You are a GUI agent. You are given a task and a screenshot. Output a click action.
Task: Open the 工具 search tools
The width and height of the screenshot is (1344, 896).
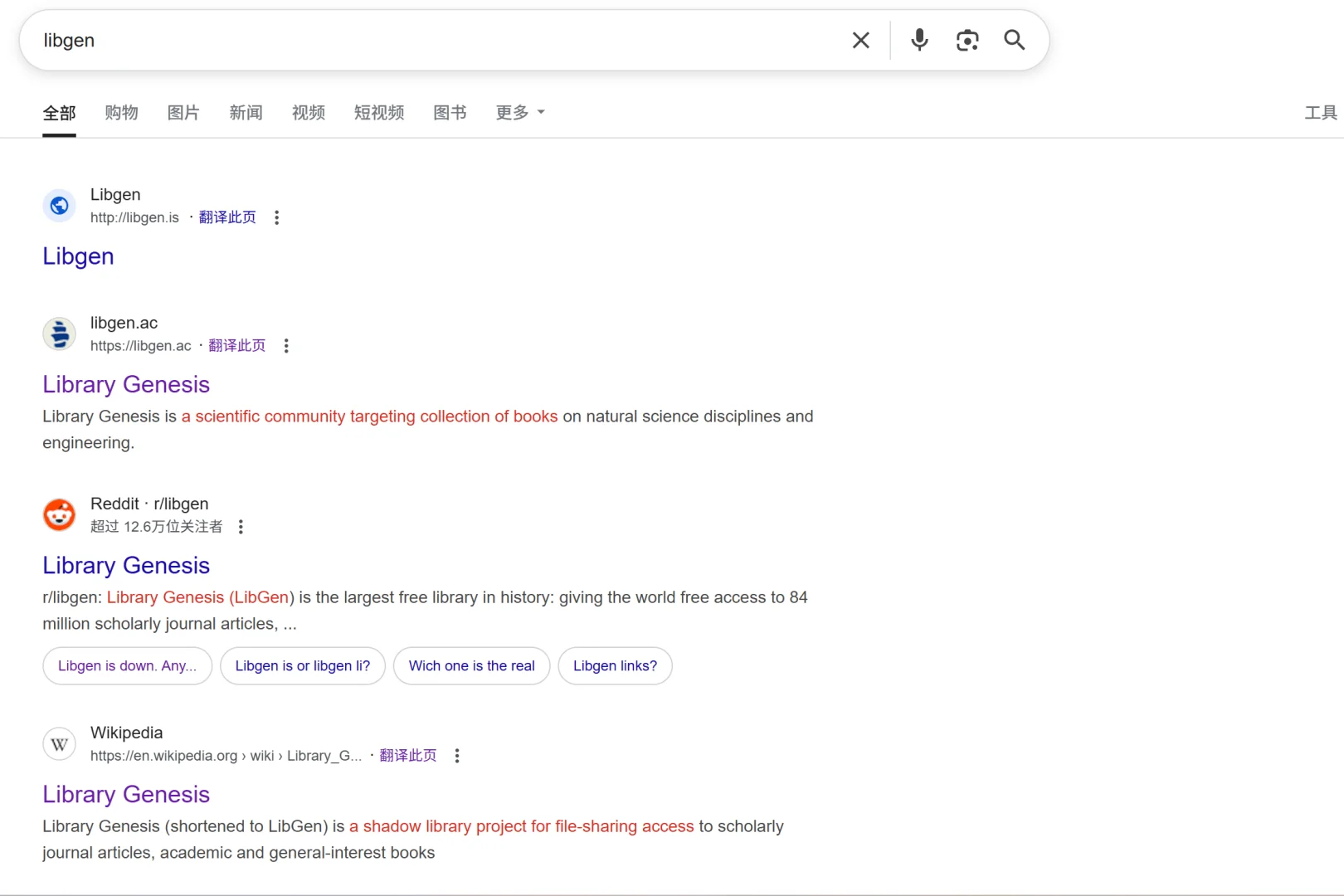click(1321, 113)
